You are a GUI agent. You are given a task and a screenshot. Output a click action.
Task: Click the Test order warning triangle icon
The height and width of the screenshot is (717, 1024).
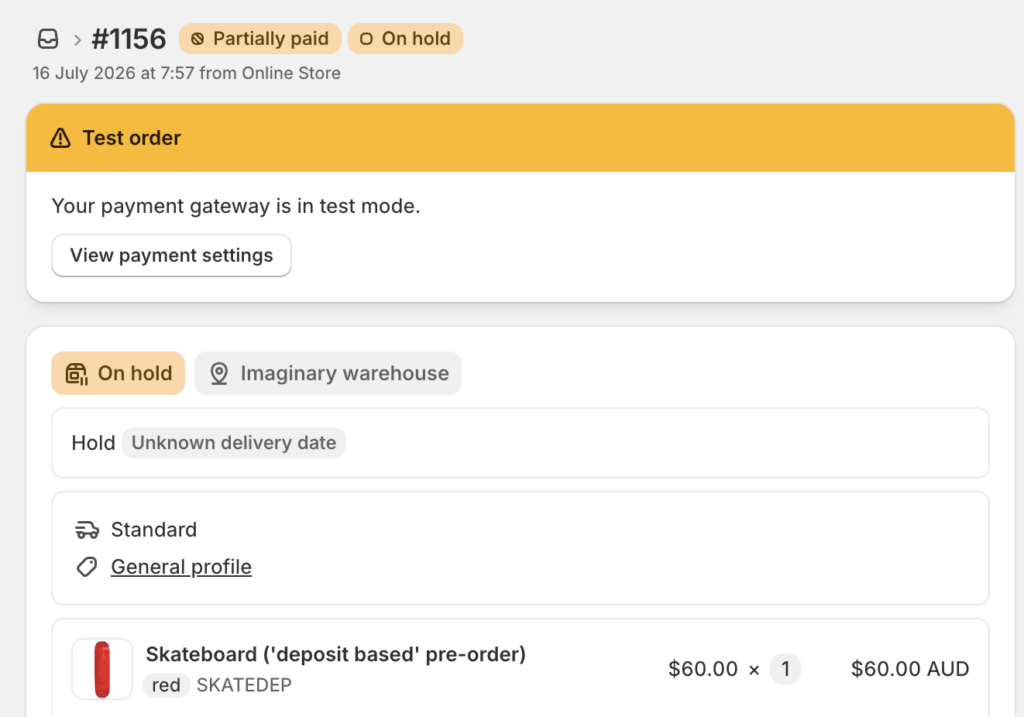coord(60,138)
